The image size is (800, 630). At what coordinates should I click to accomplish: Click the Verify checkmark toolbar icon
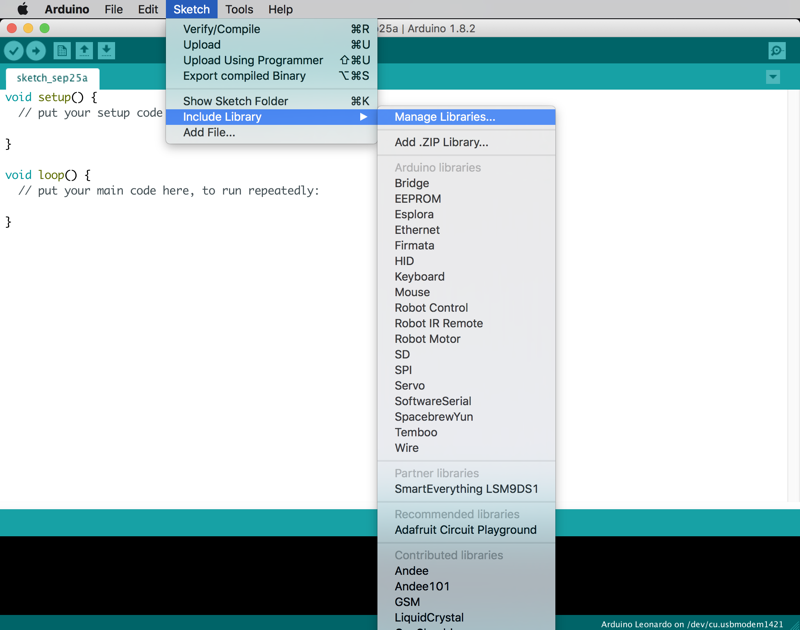[14, 51]
